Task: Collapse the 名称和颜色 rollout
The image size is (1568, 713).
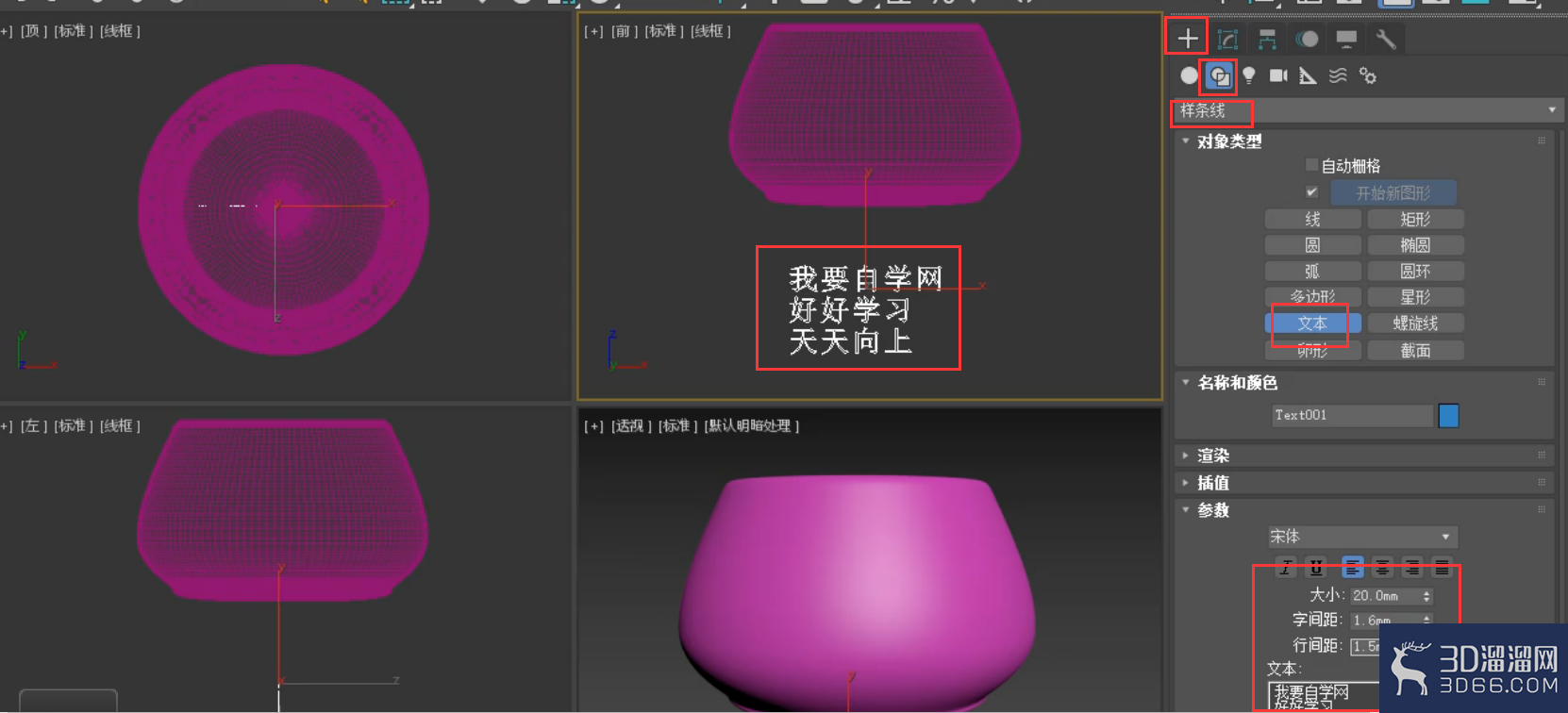Action: 1236,383
